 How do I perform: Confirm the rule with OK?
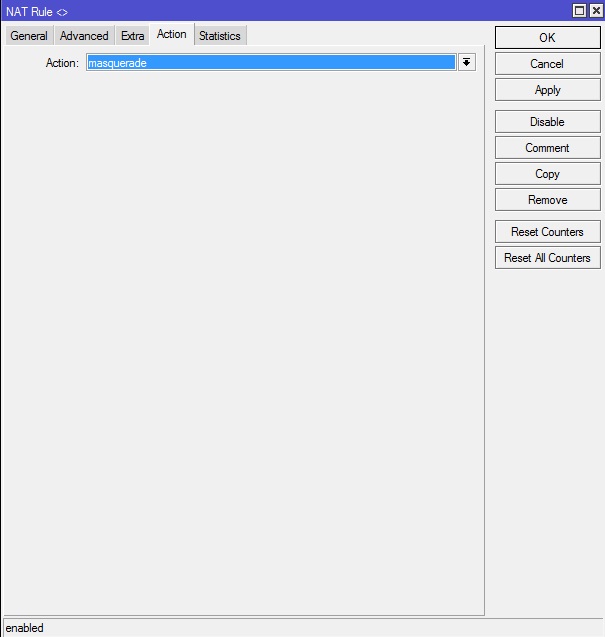pyautogui.click(x=547, y=38)
